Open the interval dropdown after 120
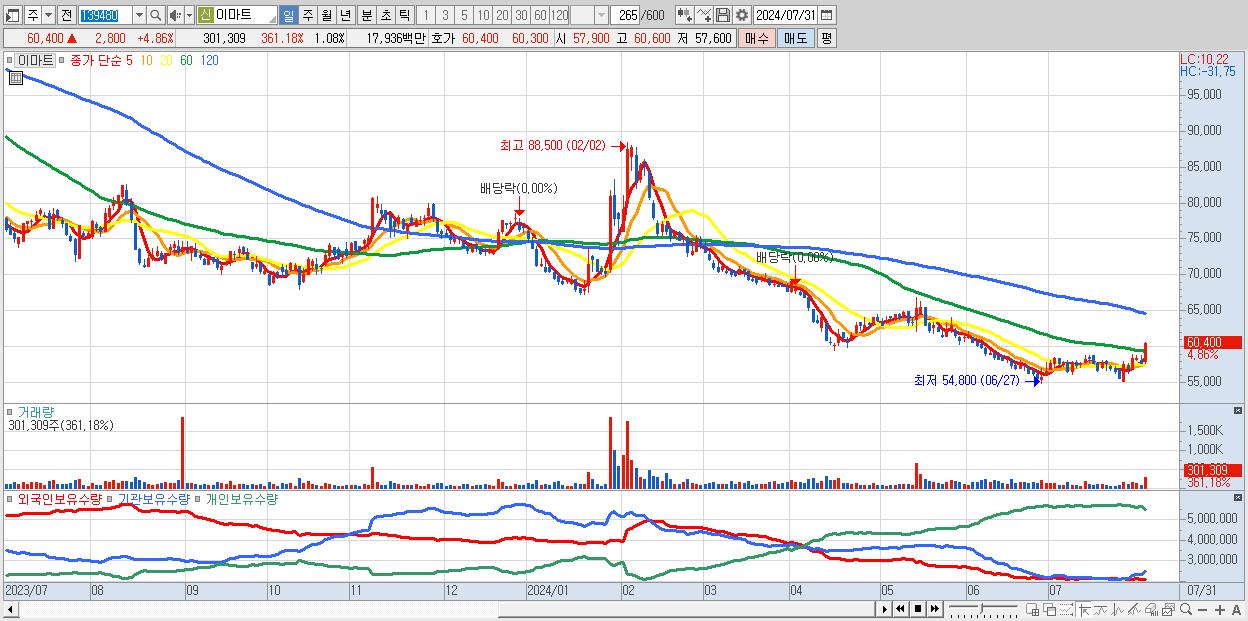This screenshot has height=621, width=1248. [601, 15]
